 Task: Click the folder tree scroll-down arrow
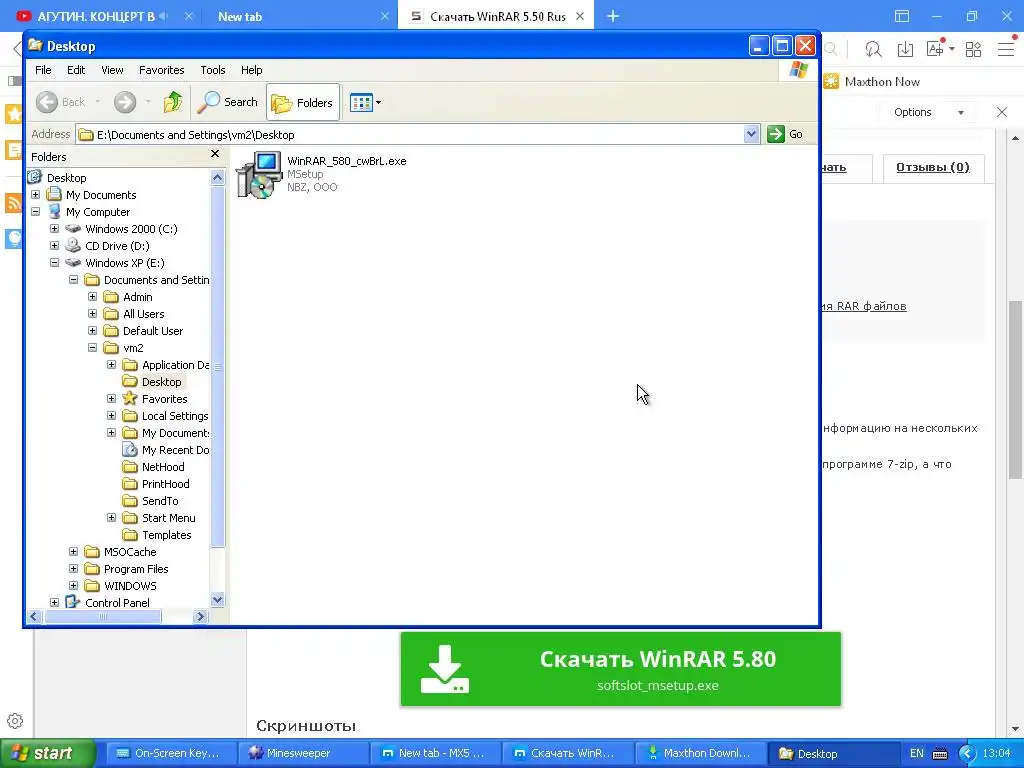[x=217, y=600]
